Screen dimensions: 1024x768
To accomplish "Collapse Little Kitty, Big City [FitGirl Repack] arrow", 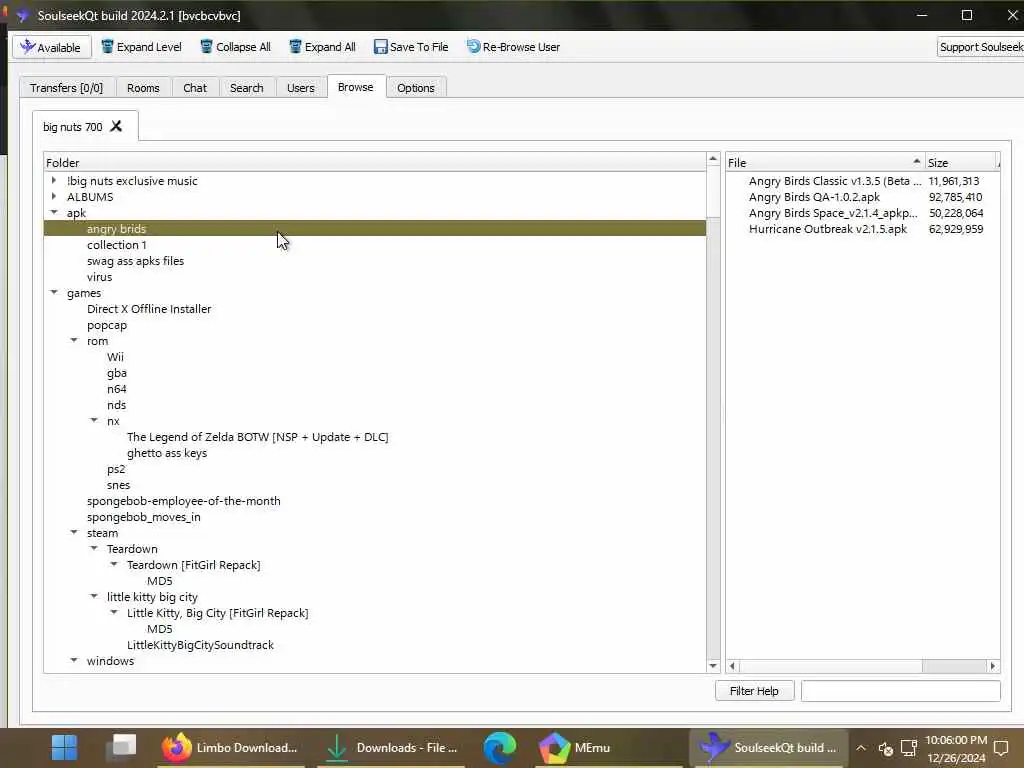I will [114, 613].
